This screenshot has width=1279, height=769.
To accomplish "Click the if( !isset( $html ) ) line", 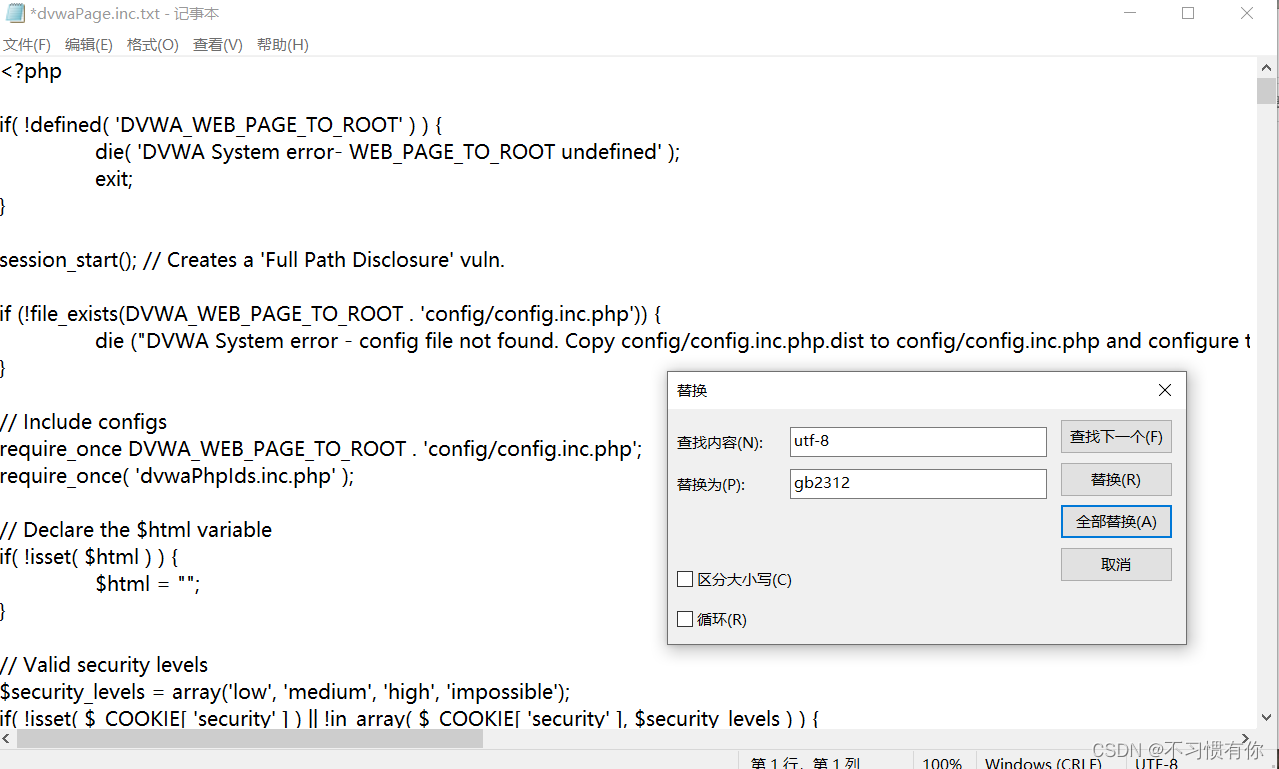I will (x=89, y=557).
